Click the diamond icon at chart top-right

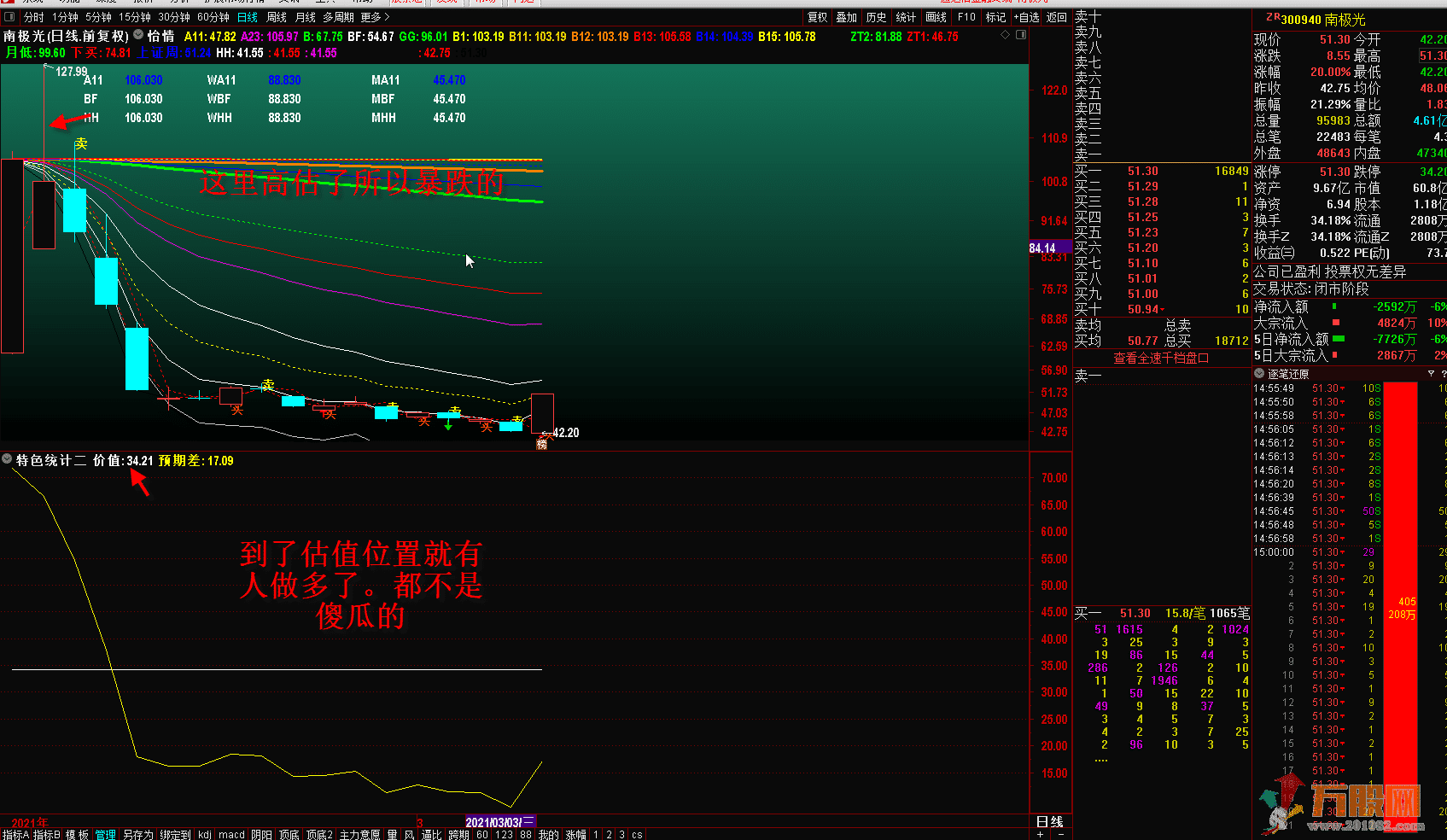click(1005, 35)
